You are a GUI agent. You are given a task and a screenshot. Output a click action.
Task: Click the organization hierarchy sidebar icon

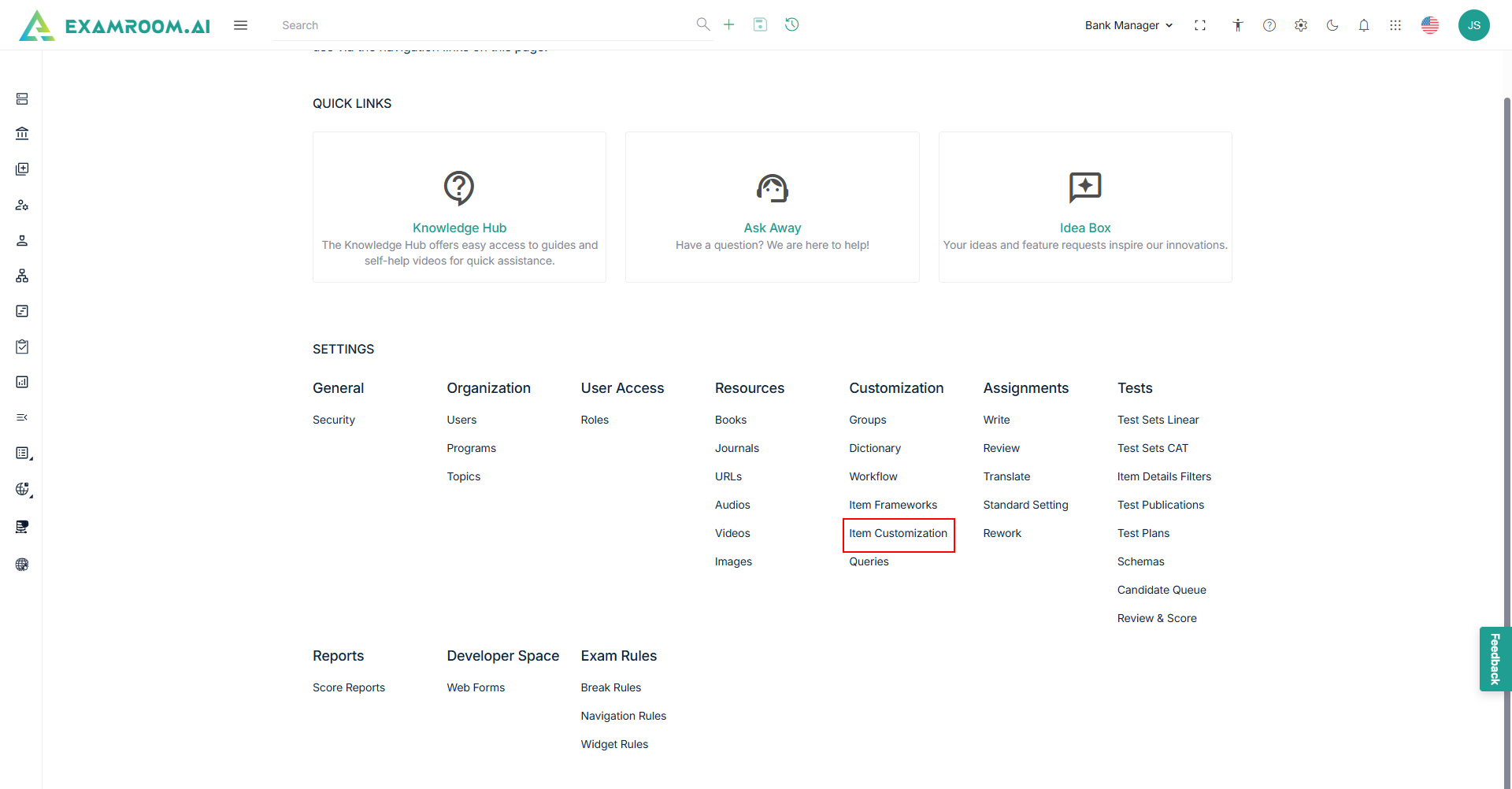coord(22,276)
